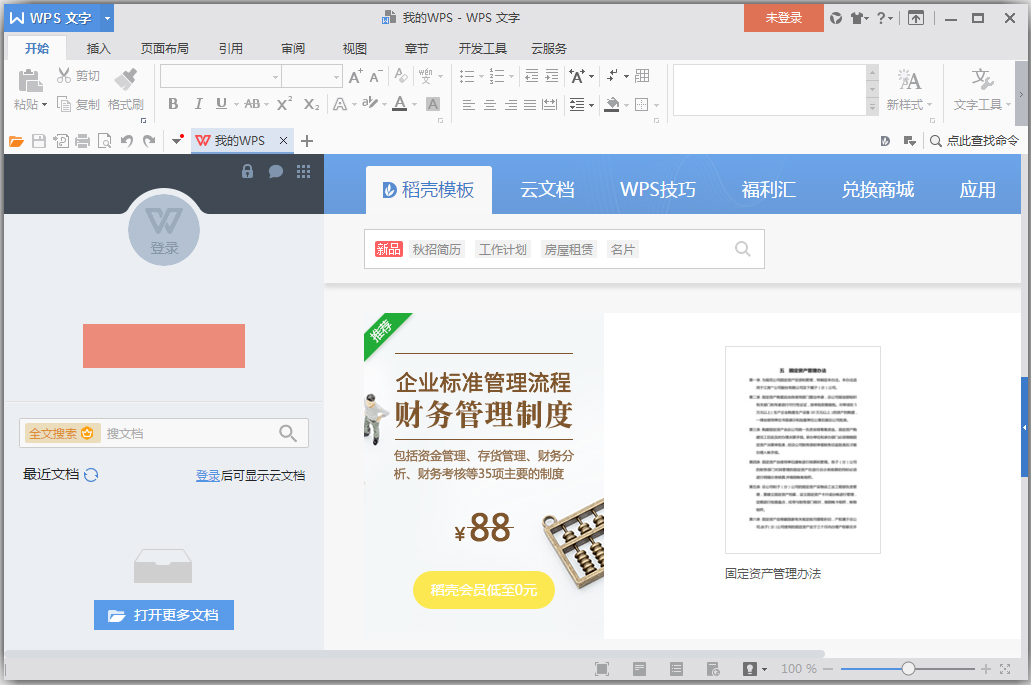Open the 云文档 tab
This screenshot has height=685, width=1031.
547,190
